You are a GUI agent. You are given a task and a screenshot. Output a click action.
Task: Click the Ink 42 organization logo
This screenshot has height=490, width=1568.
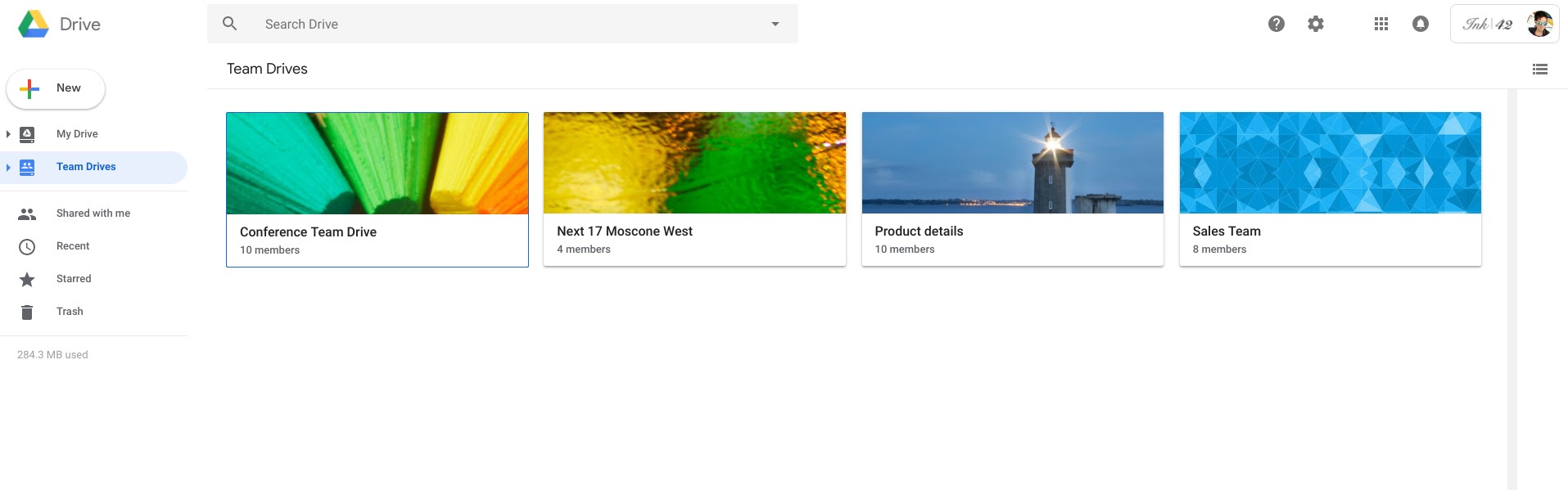tap(1488, 24)
